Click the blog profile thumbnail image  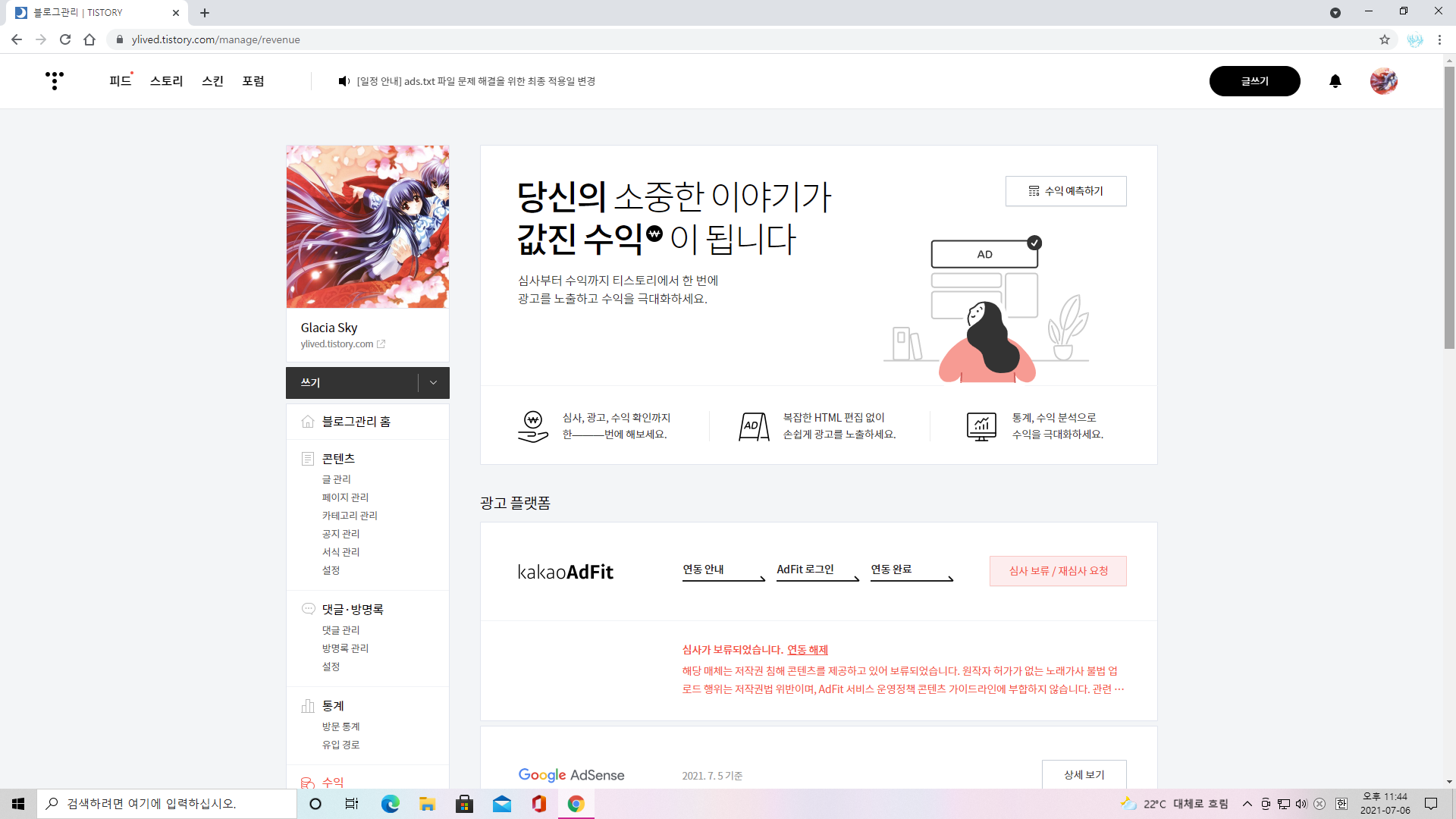(368, 227)
